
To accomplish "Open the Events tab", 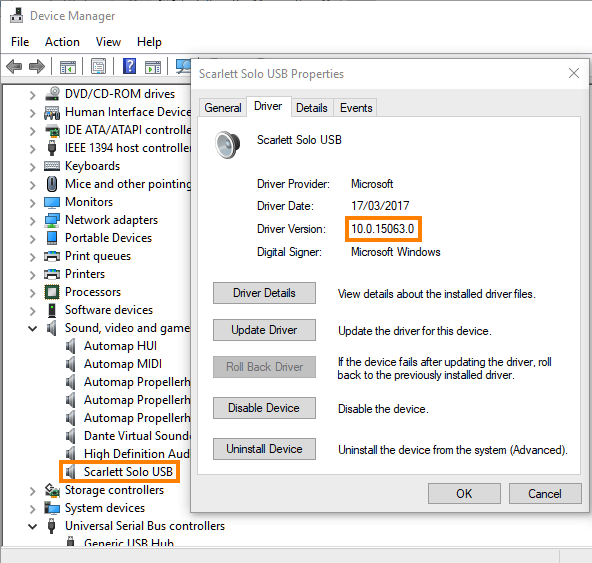I will coord(356,108).
